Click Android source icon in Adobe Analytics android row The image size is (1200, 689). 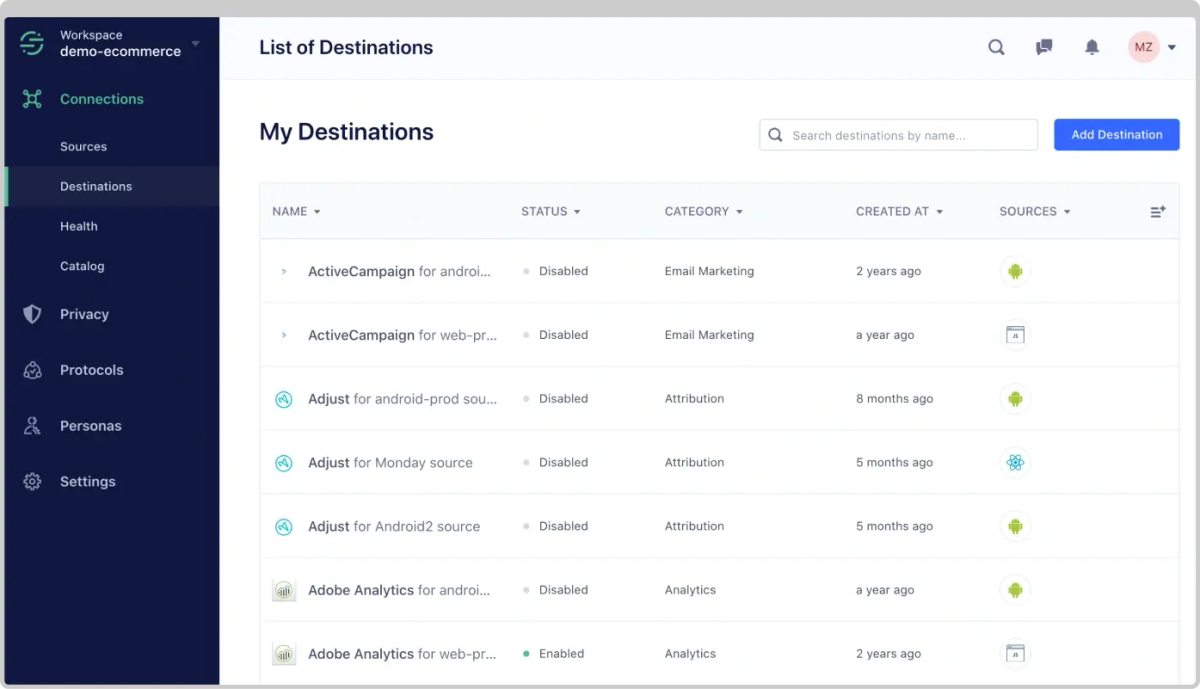[1015, 590]
